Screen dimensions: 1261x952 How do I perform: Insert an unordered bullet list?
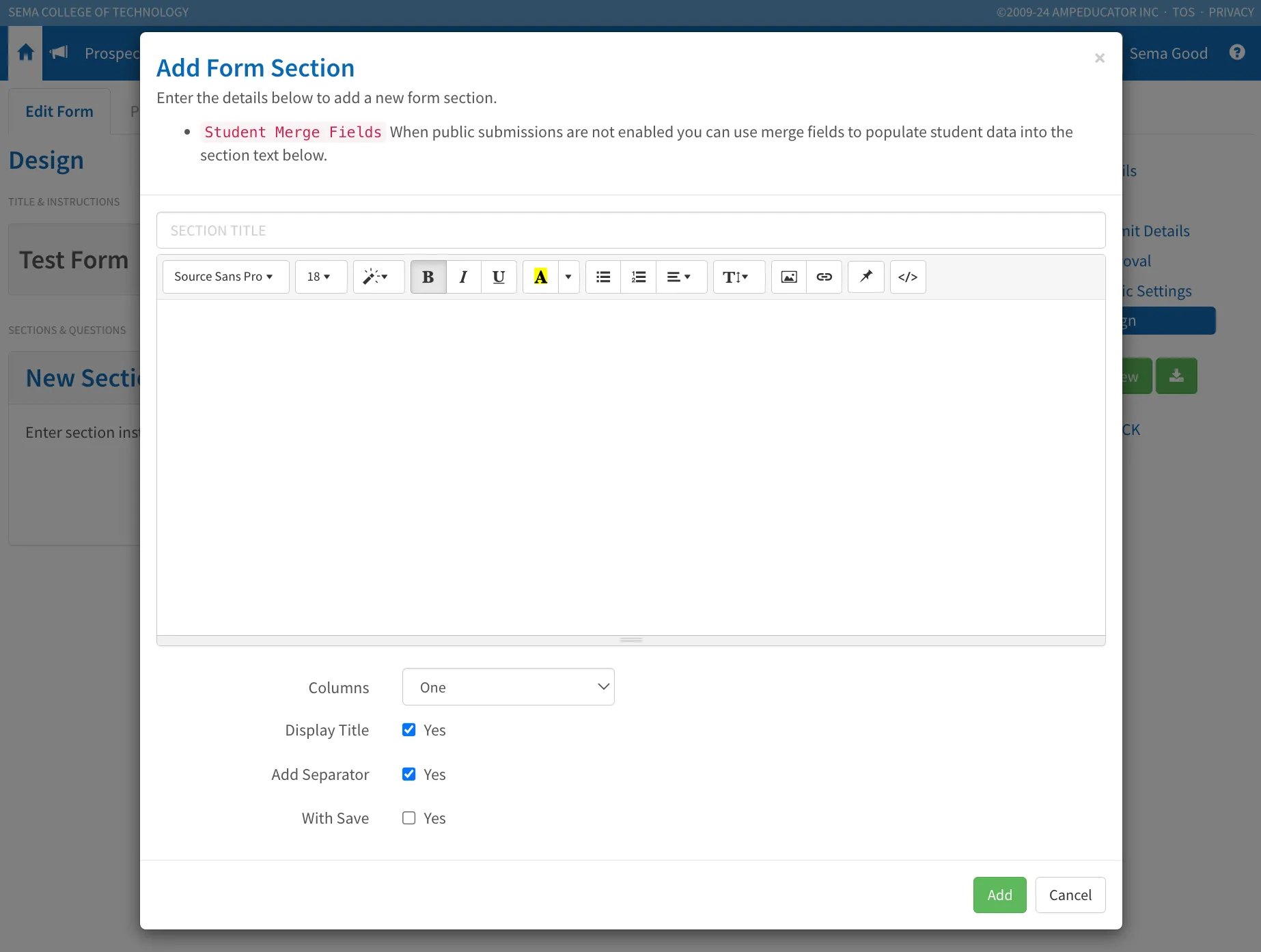click(603, 277)
